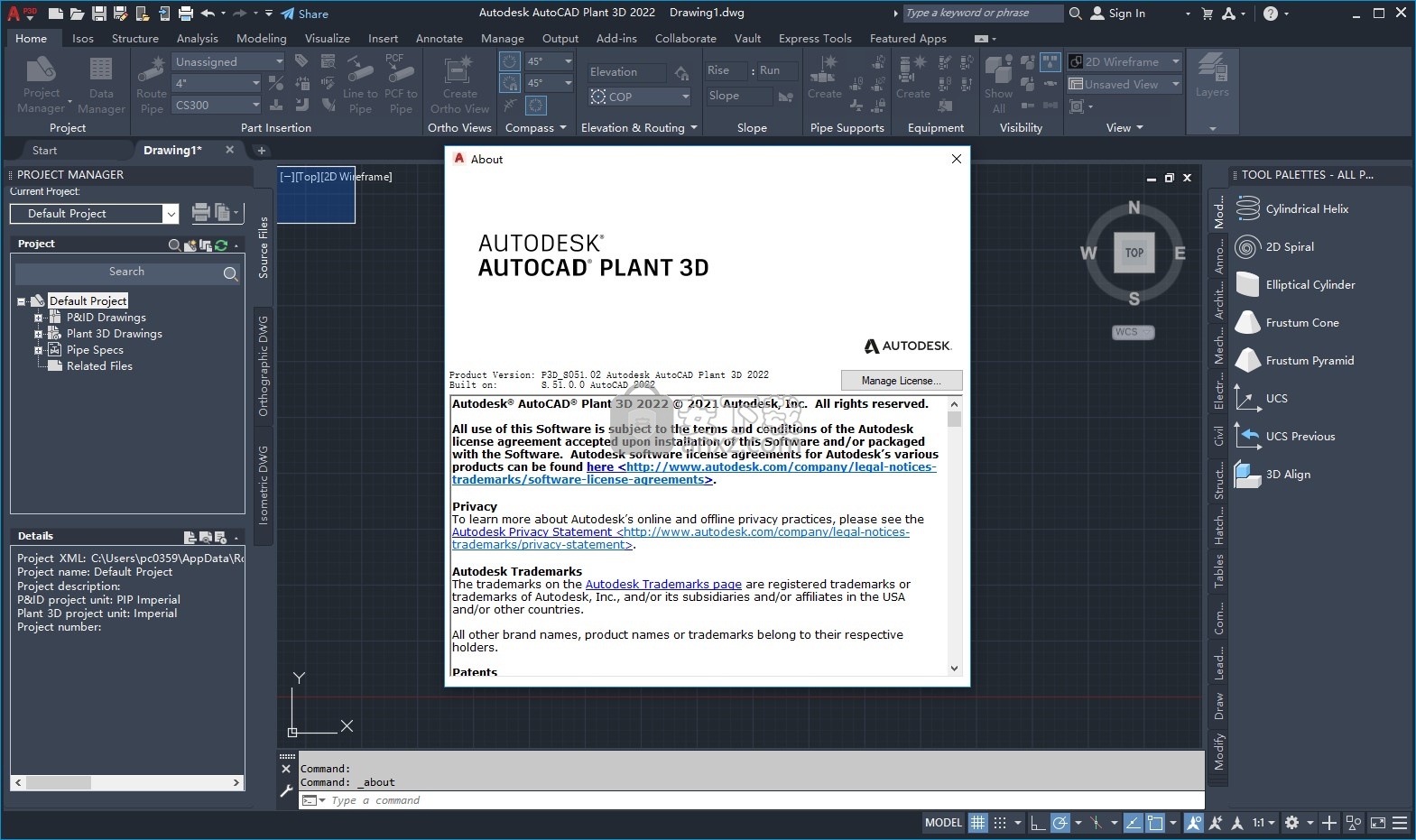
Task: Click the Create Ortho View button
Action: click(x=459, y=85)
